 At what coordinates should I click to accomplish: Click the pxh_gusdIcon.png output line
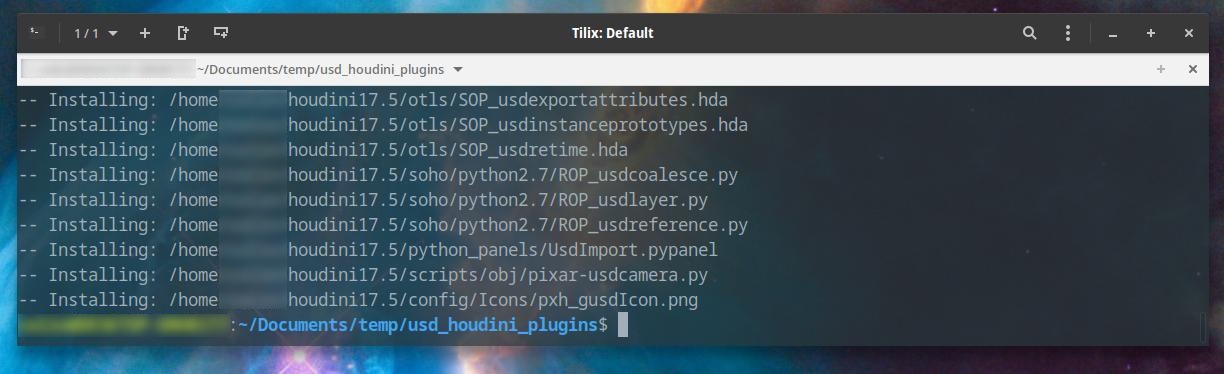(358, 300)
